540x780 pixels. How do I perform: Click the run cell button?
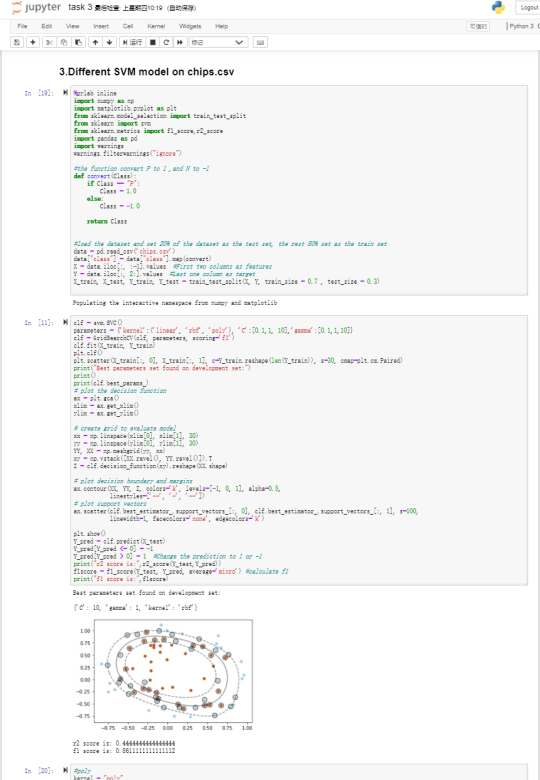pos(132,42)
